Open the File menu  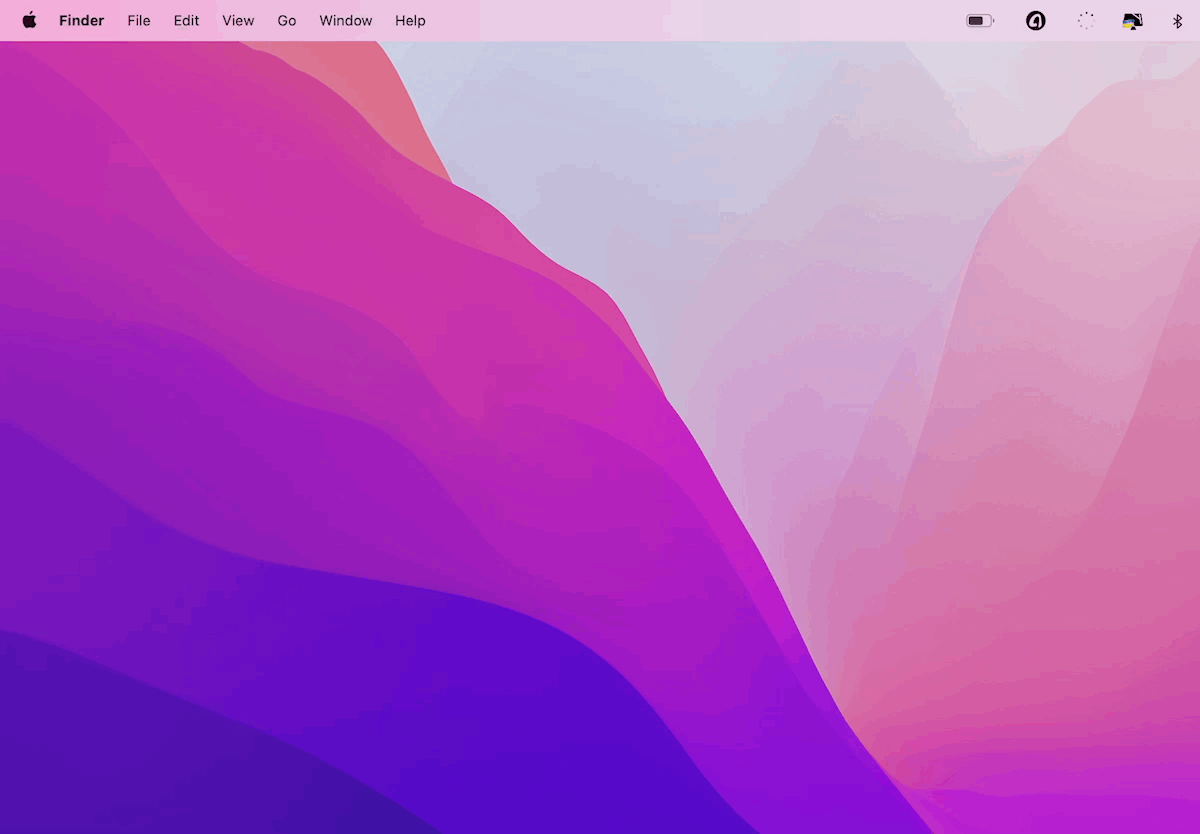tap(139, 20)
